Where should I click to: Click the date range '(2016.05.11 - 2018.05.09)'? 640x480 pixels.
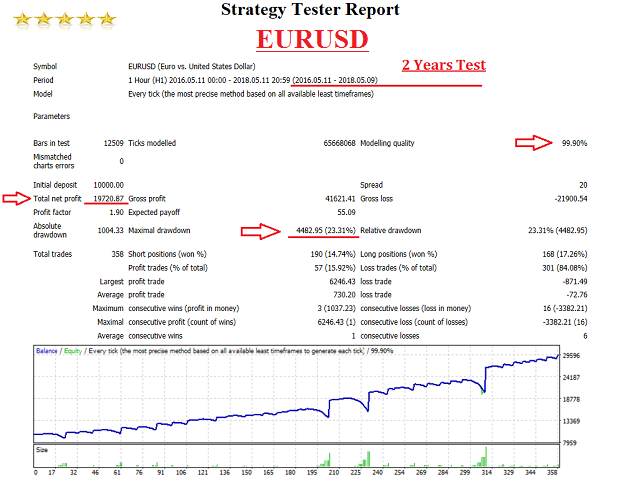click(x=335, y=80)
